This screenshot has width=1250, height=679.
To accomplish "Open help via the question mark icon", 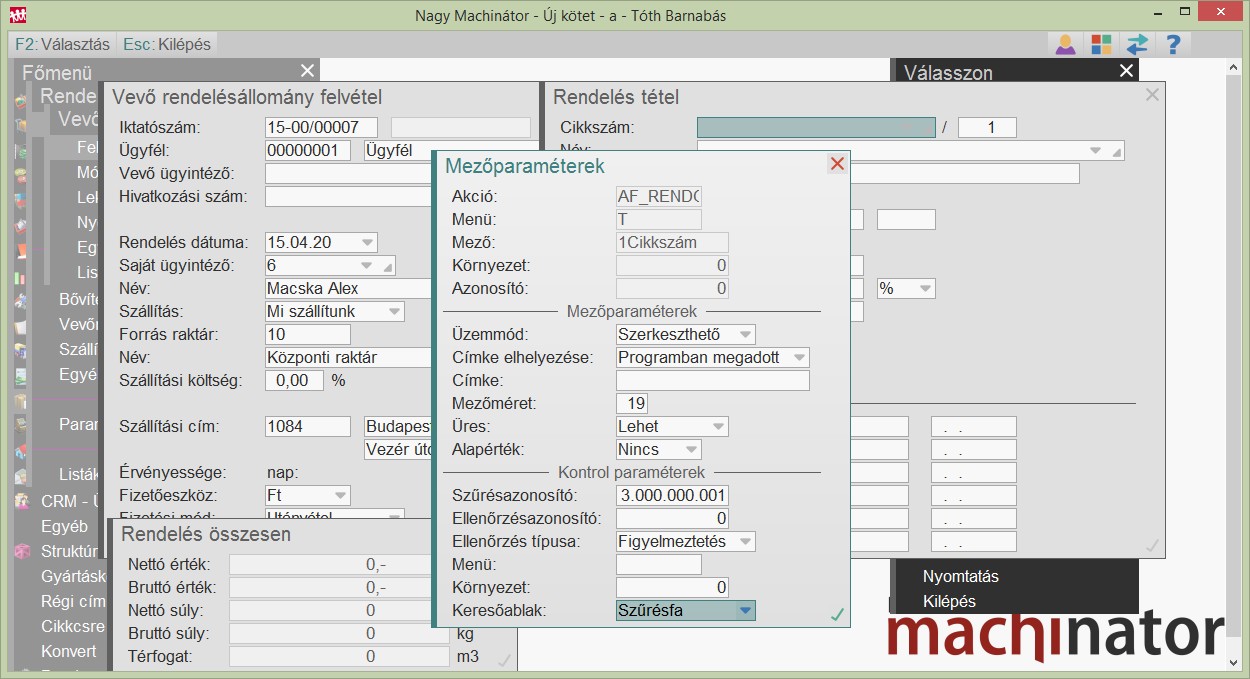I will [1173, 45].
